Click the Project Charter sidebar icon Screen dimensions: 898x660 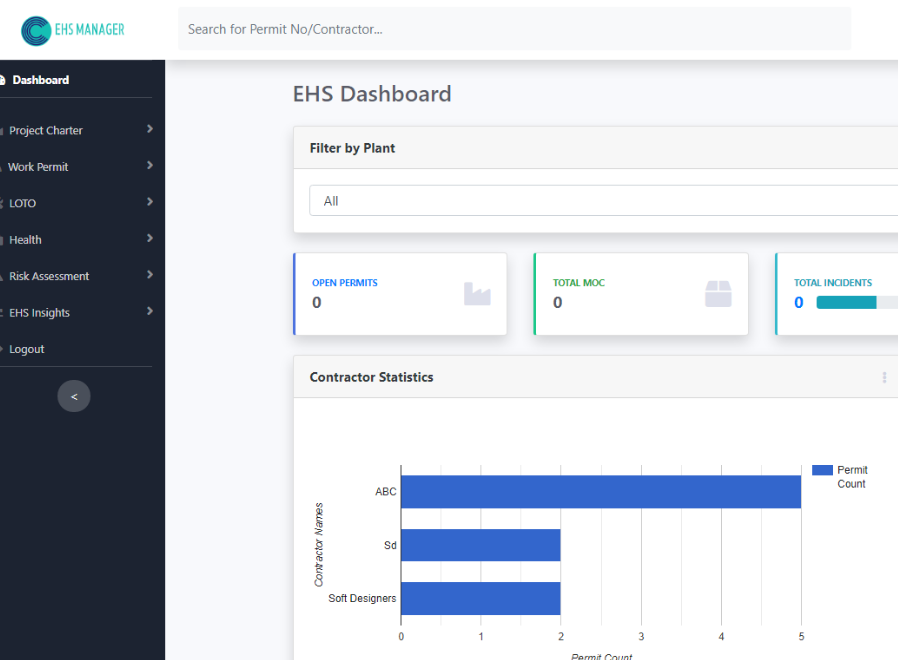[4, 130]
